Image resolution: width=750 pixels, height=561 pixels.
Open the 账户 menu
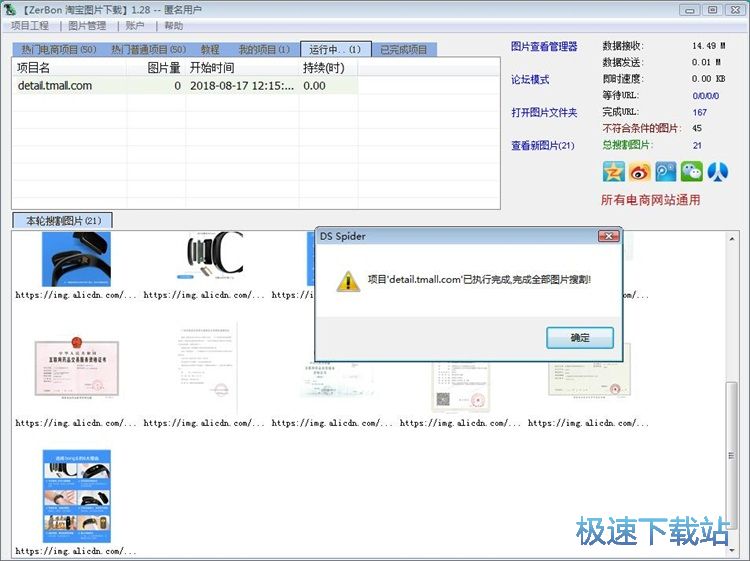[135, 26]
